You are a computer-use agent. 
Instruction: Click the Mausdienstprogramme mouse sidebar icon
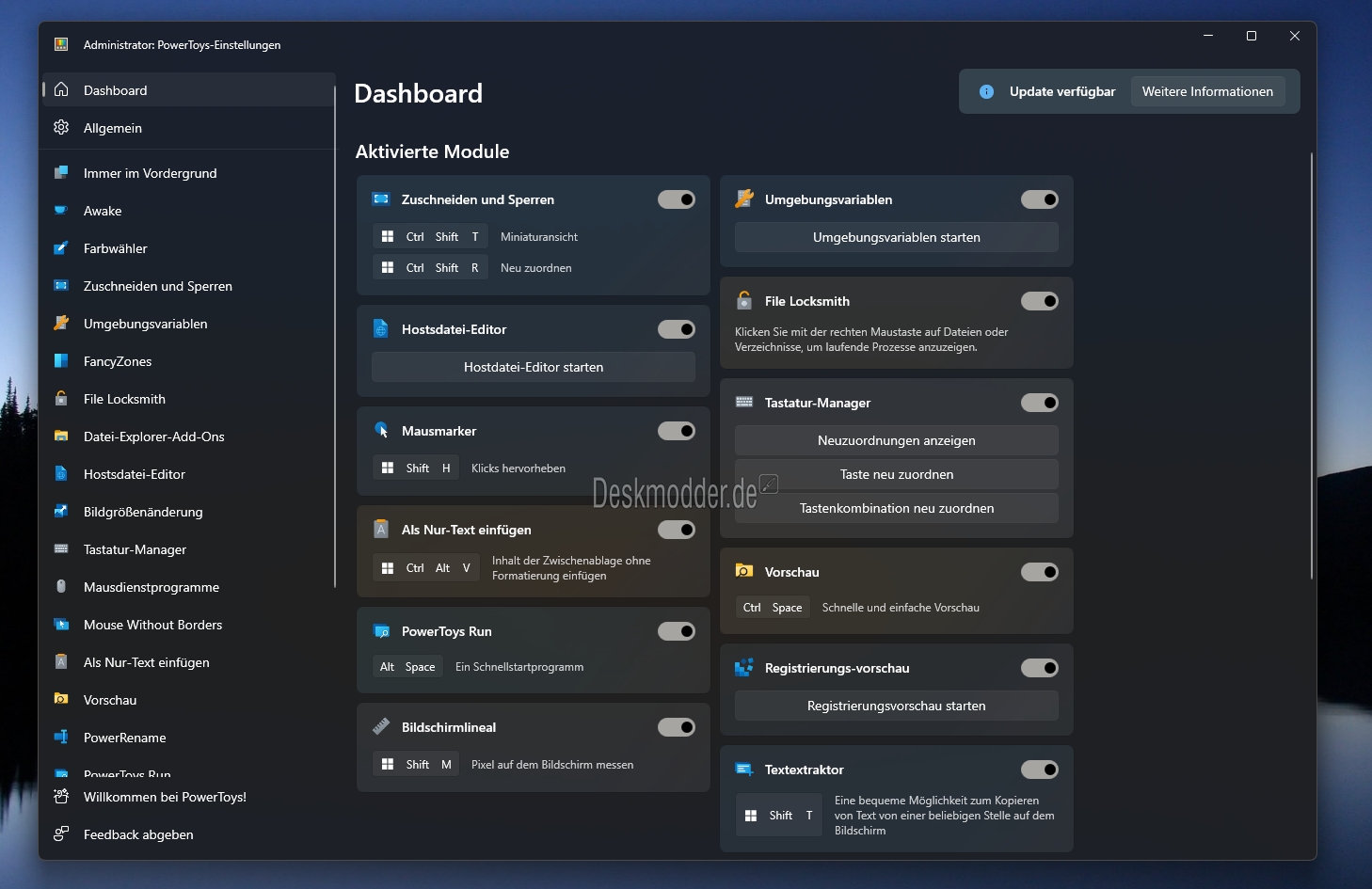(x=61, y=586)
